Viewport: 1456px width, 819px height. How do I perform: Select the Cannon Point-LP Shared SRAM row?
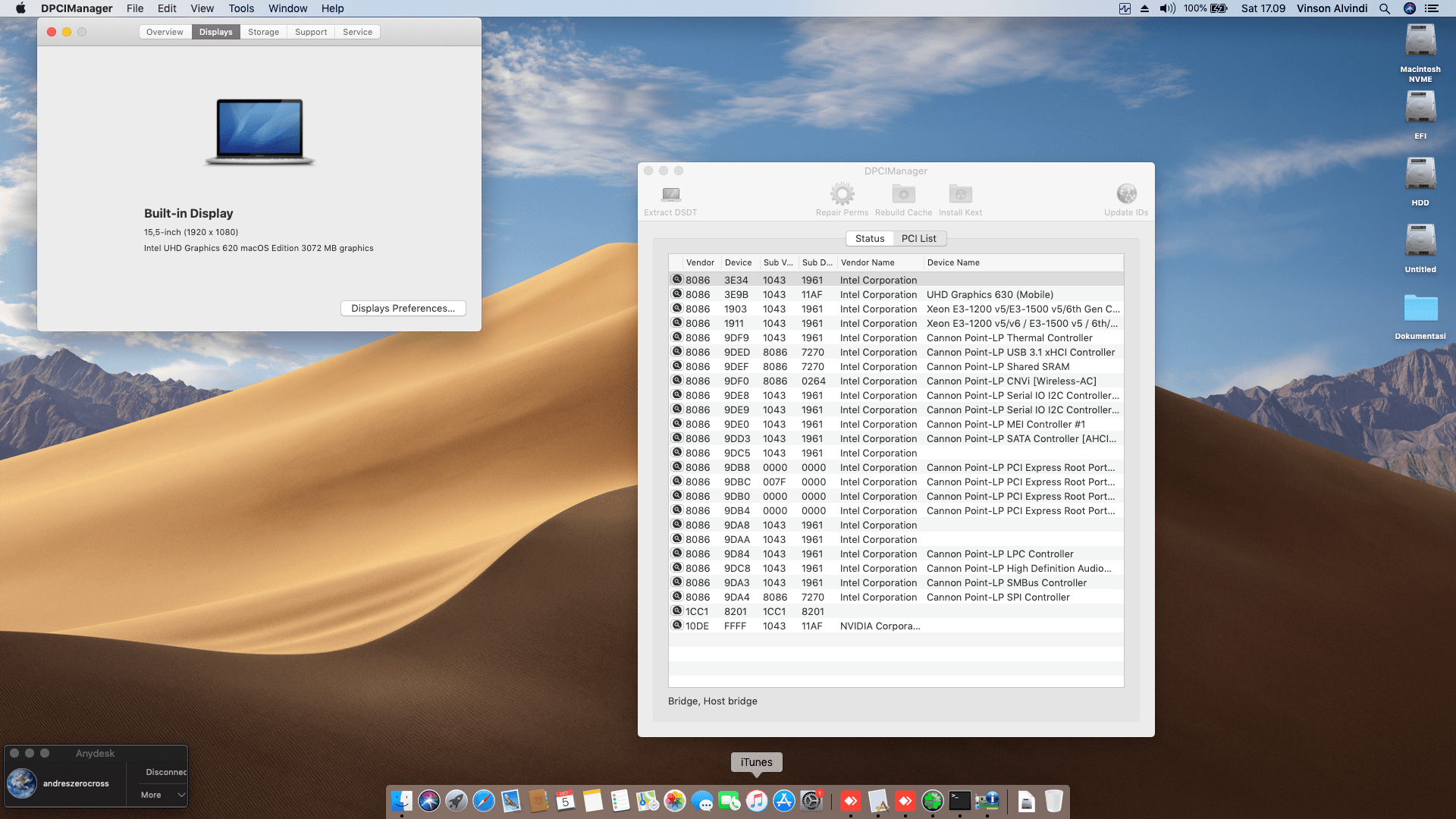pyautogui.click(x=896, y=366)
